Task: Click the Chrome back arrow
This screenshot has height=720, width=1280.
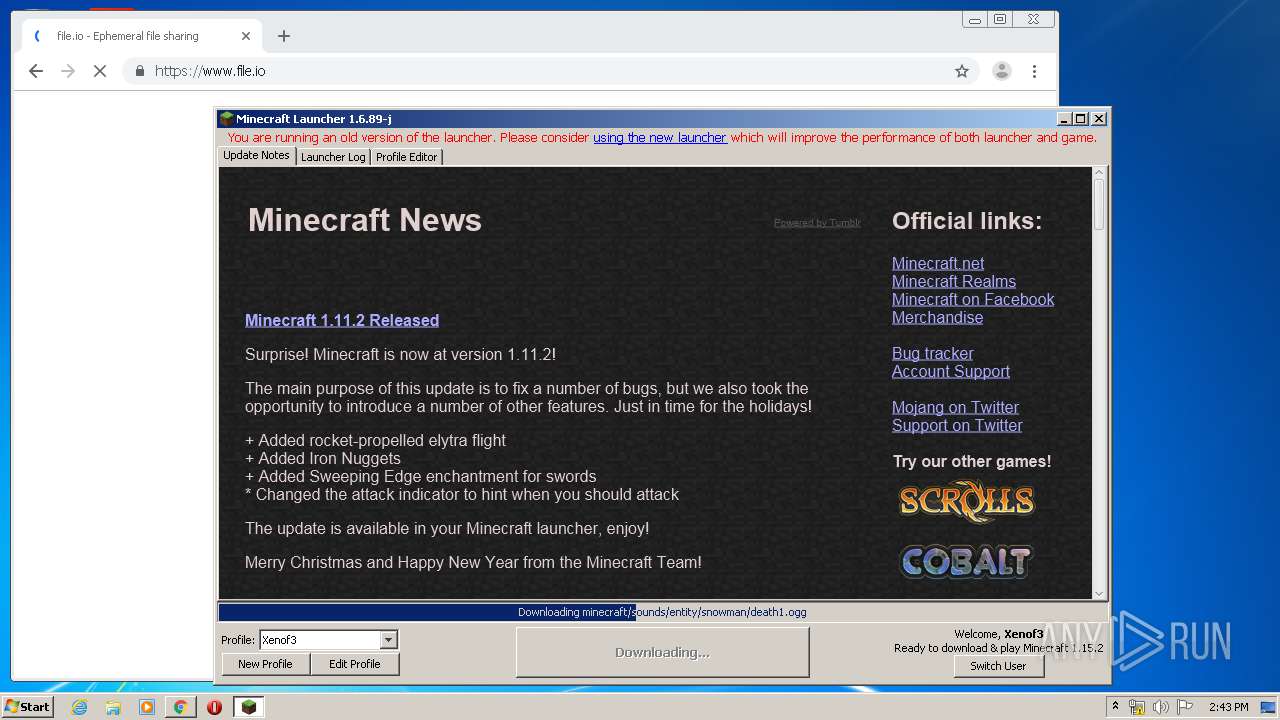Action: coord(36,71)
